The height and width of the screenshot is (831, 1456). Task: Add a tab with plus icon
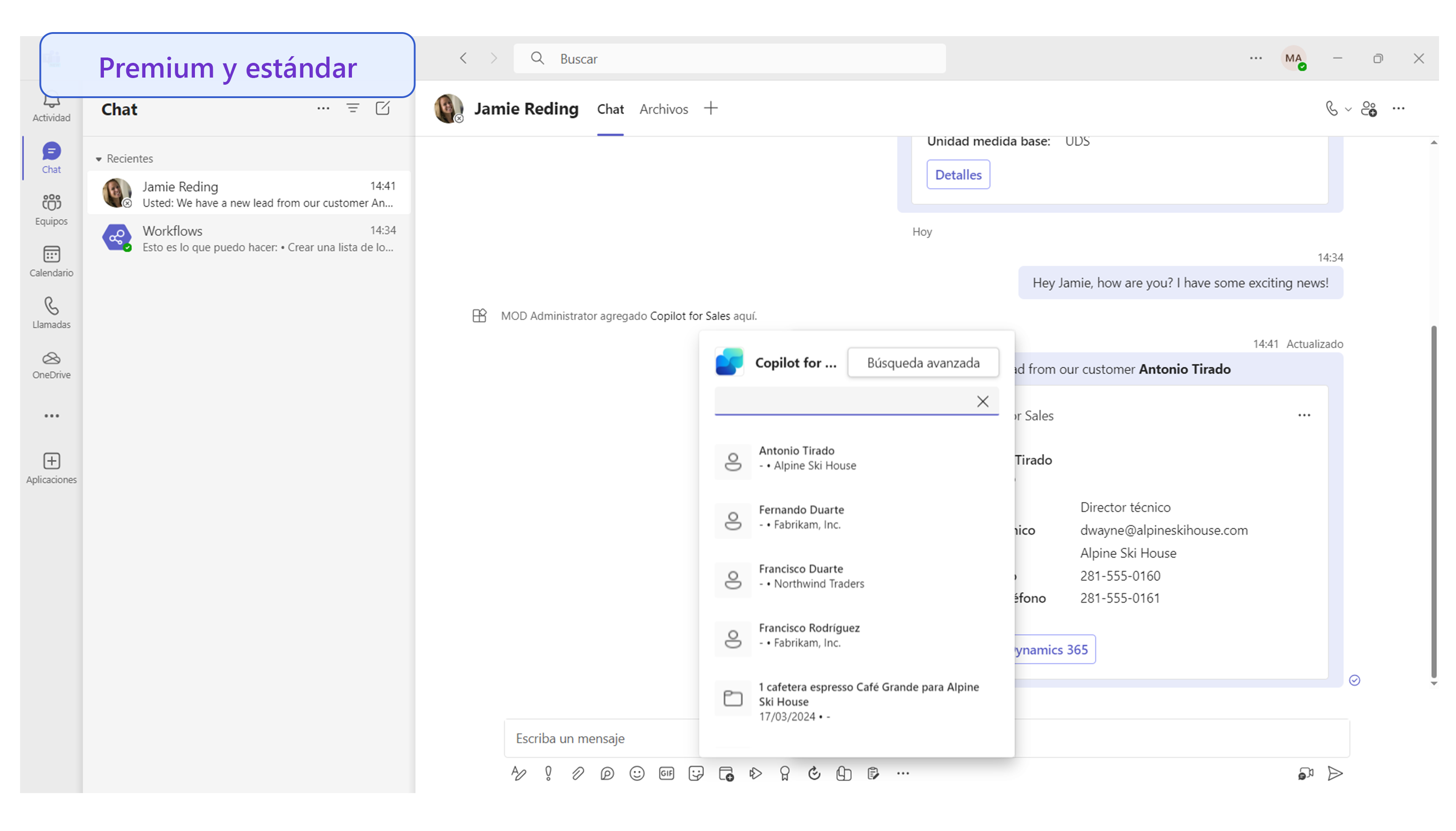click(x=711, y=108)
